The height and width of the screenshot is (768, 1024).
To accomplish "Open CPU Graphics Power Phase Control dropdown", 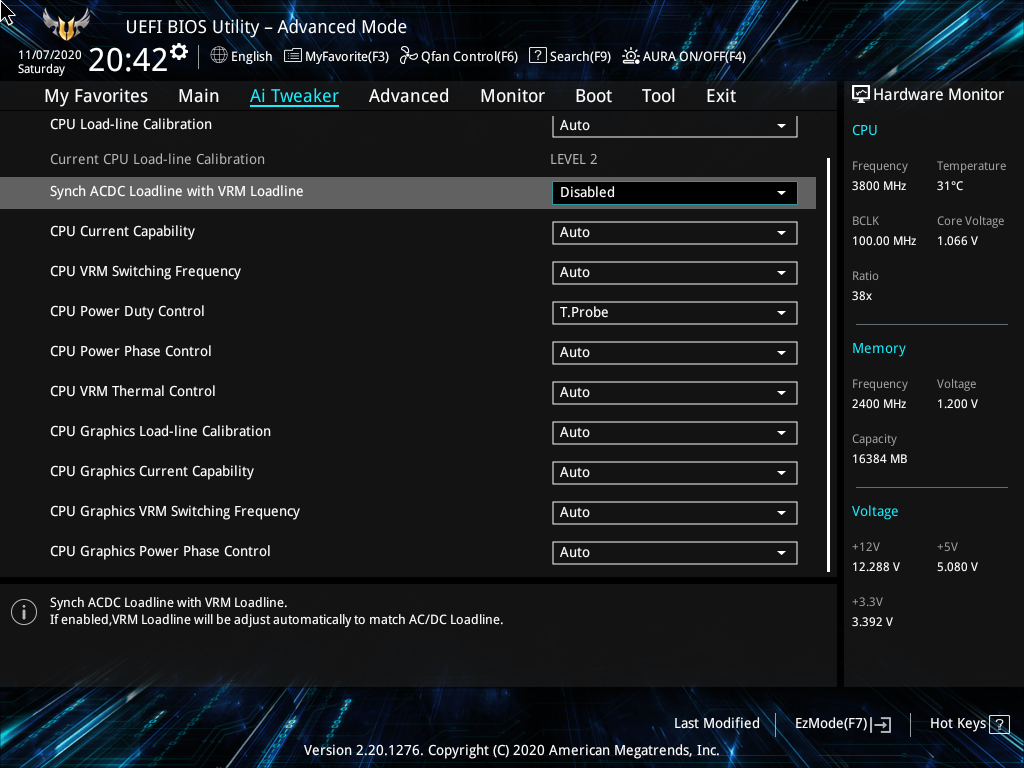I will [675, 552].
